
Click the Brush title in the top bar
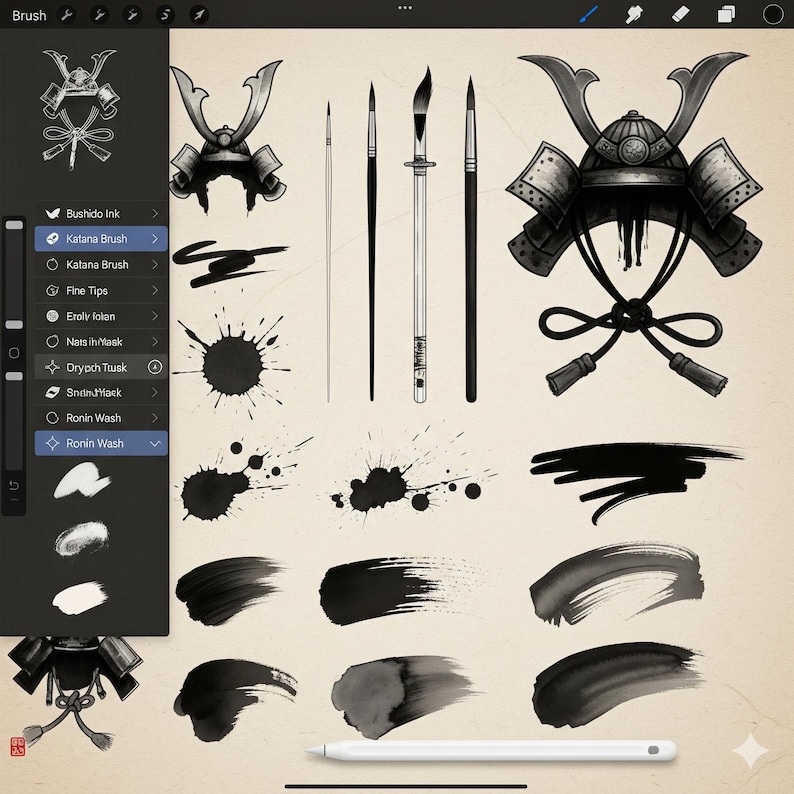tap(29, 16)
